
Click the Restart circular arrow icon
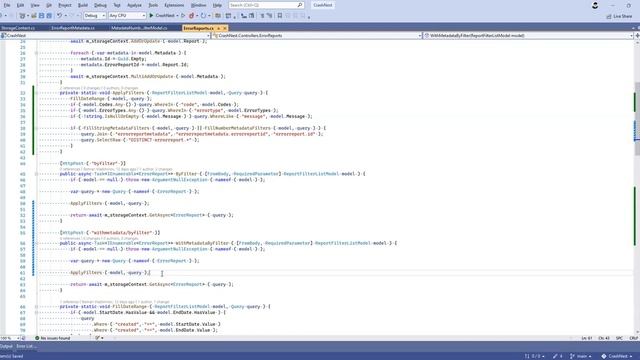(x=203, y=16)
